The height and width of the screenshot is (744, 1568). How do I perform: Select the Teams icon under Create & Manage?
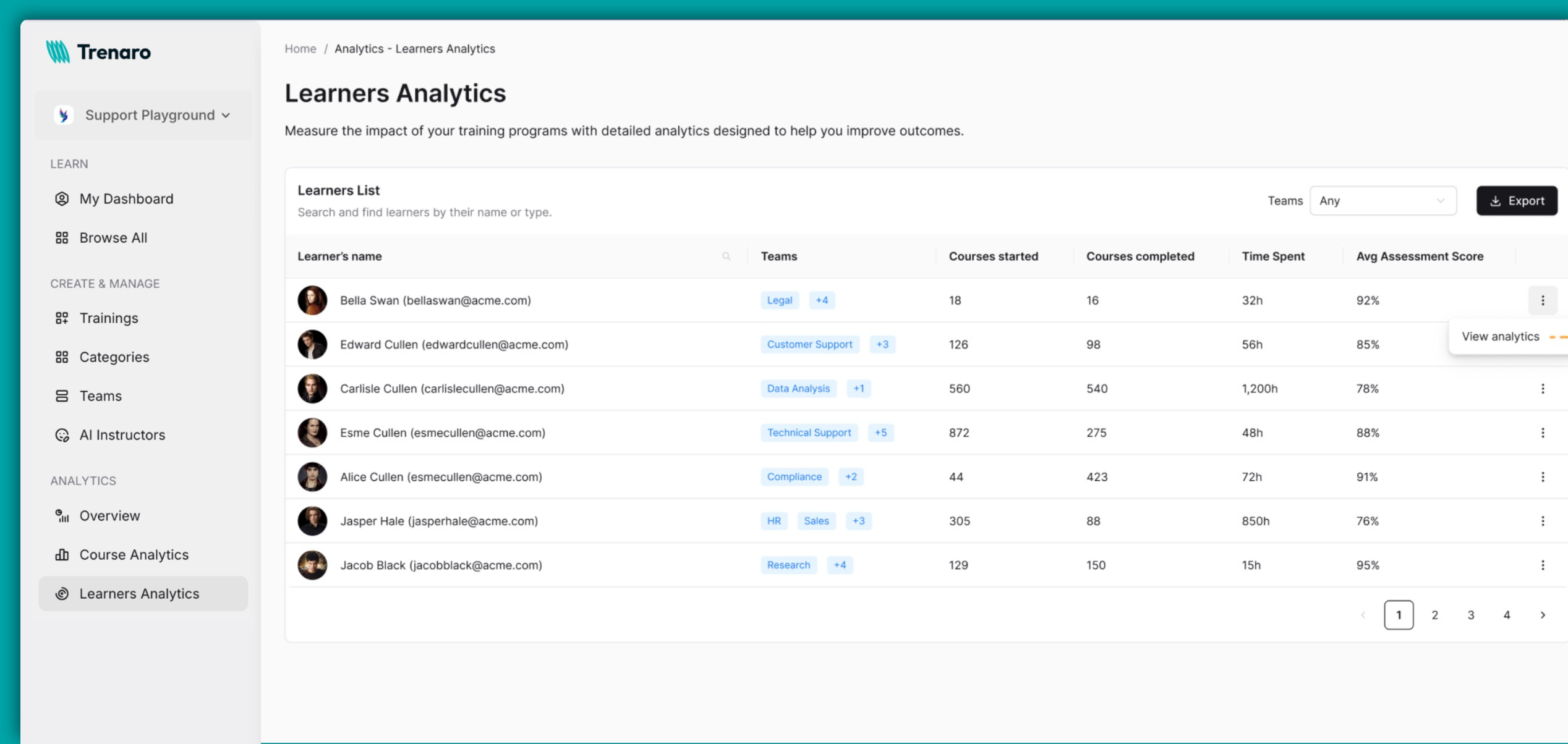(x=62, y=395)
